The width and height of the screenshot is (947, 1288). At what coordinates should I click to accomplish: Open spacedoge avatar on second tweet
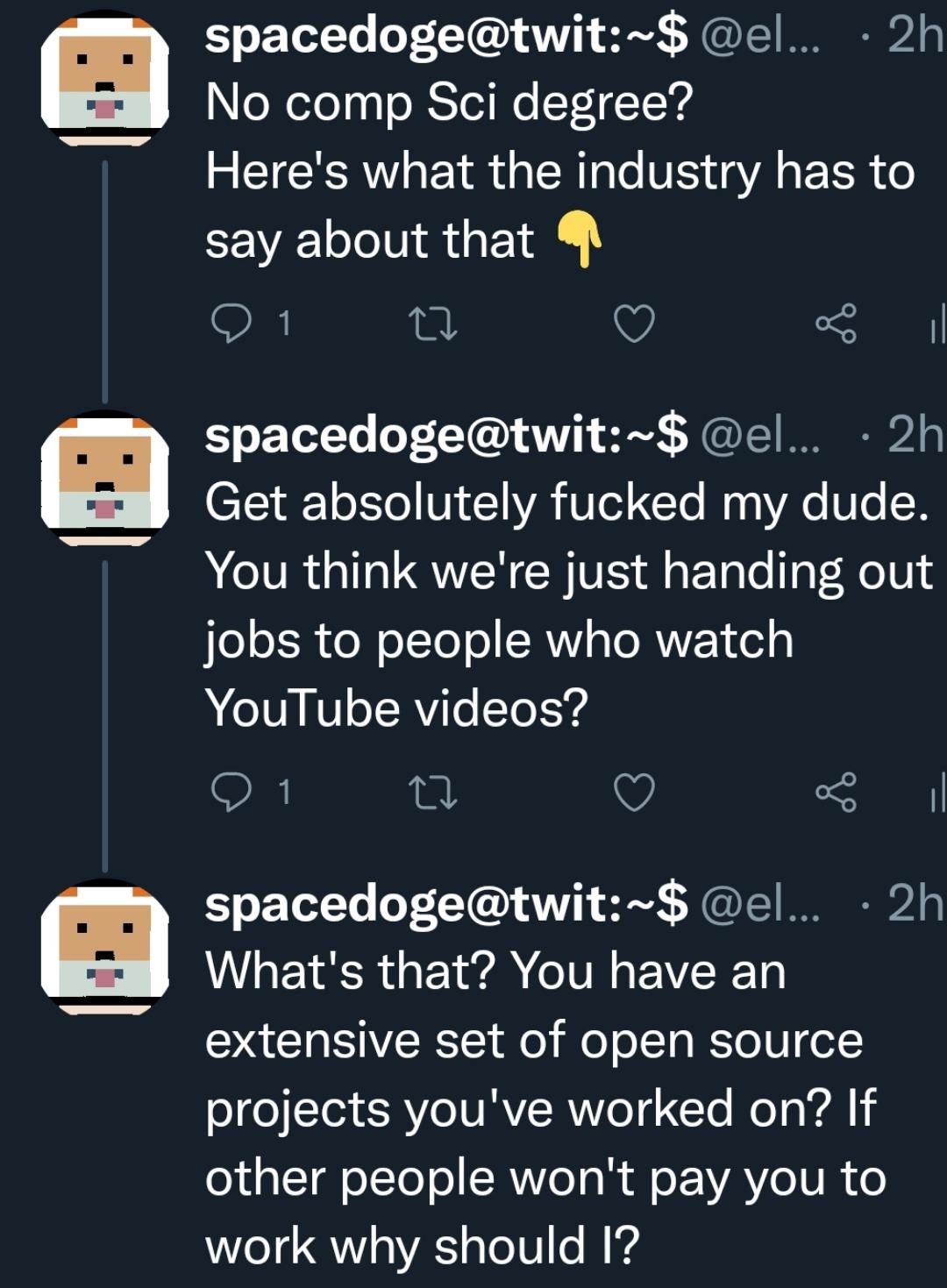pos(105,479)
